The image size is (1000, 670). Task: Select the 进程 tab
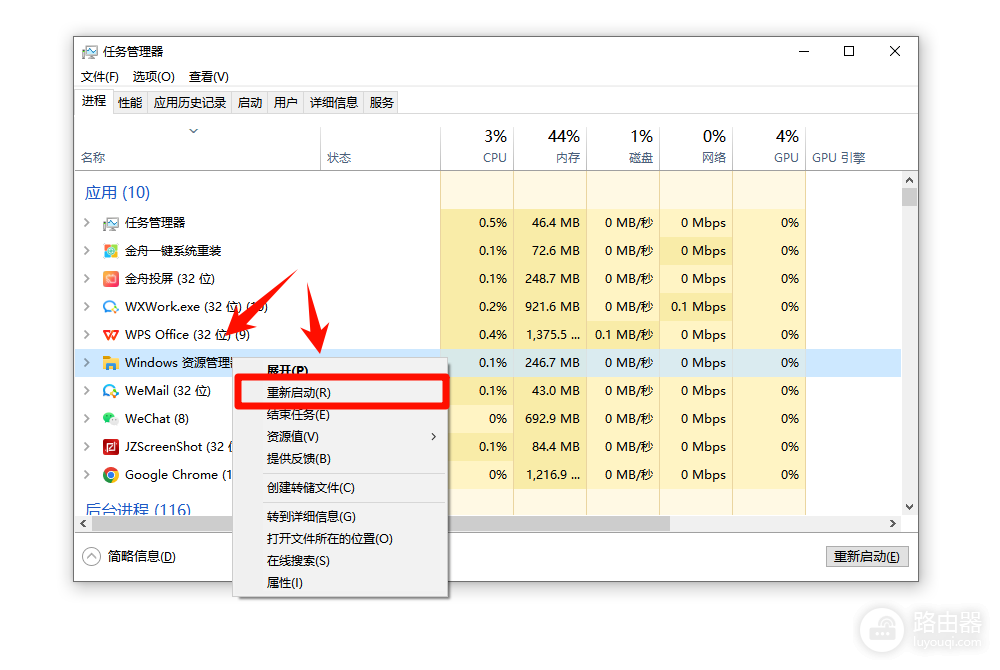94,101
